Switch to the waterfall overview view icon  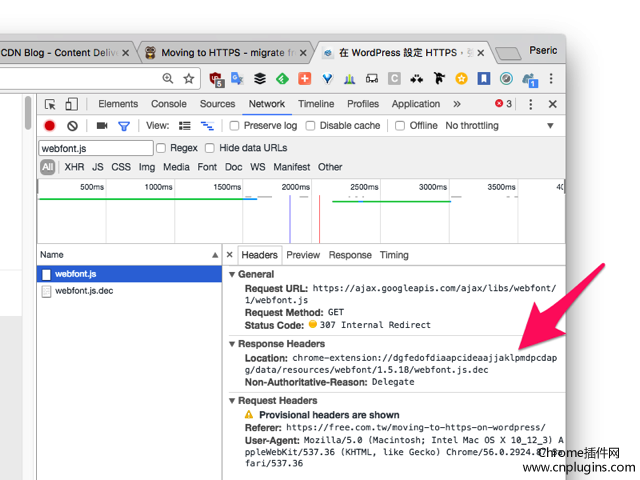pos(207,126)
